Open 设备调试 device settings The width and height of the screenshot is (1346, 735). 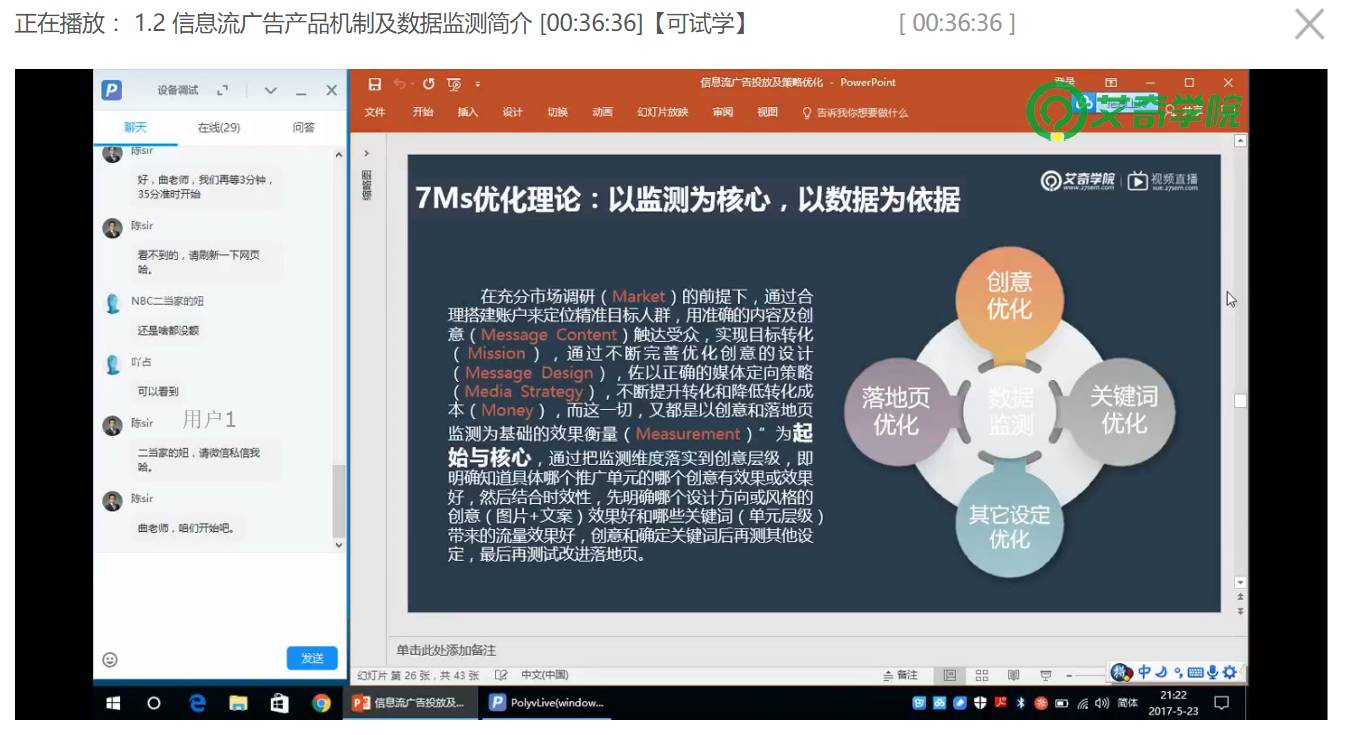pyautogui.click(x=178, y=90)
